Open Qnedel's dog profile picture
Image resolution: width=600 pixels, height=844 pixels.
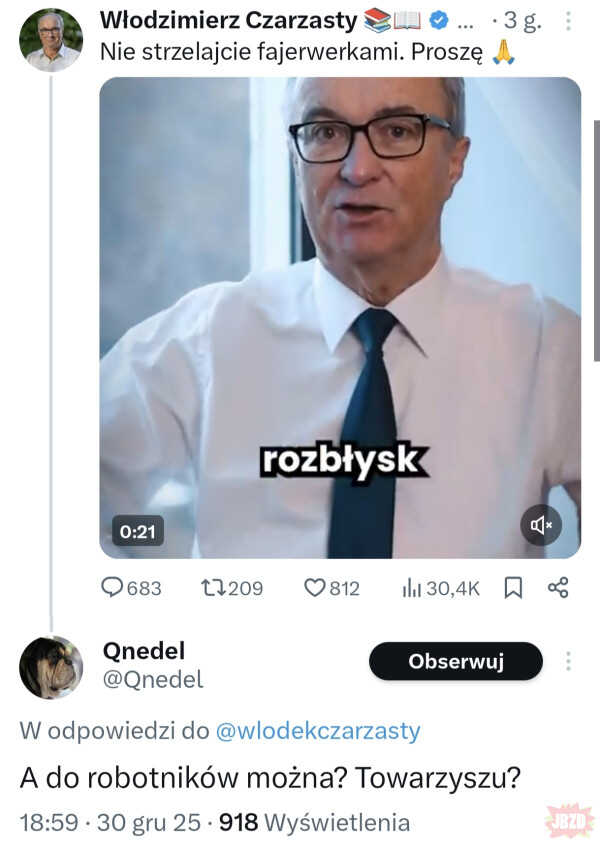(51, 667)
